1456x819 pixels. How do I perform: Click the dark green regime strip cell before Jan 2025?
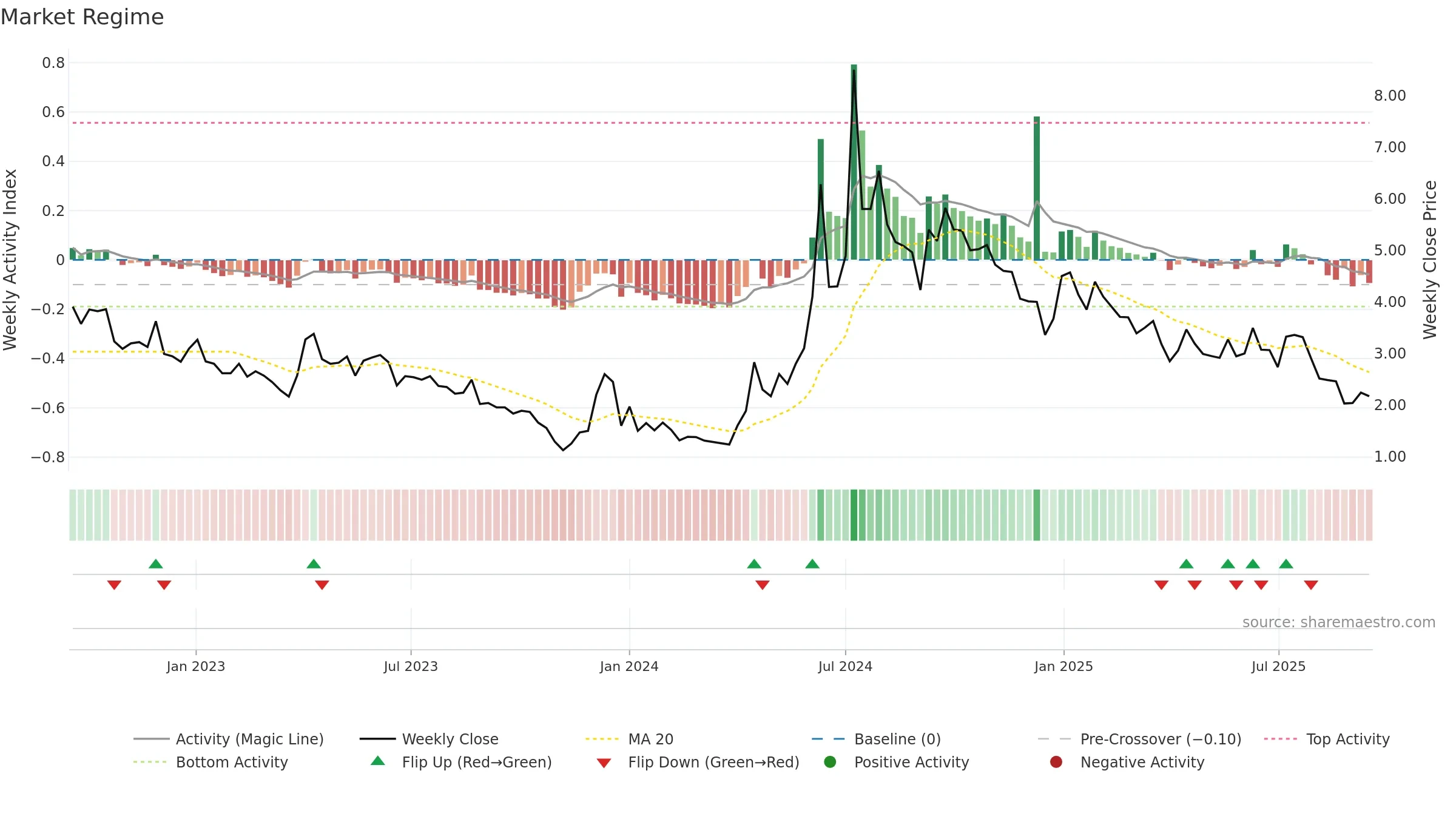pyautogui.click(x=1037, y=515)
